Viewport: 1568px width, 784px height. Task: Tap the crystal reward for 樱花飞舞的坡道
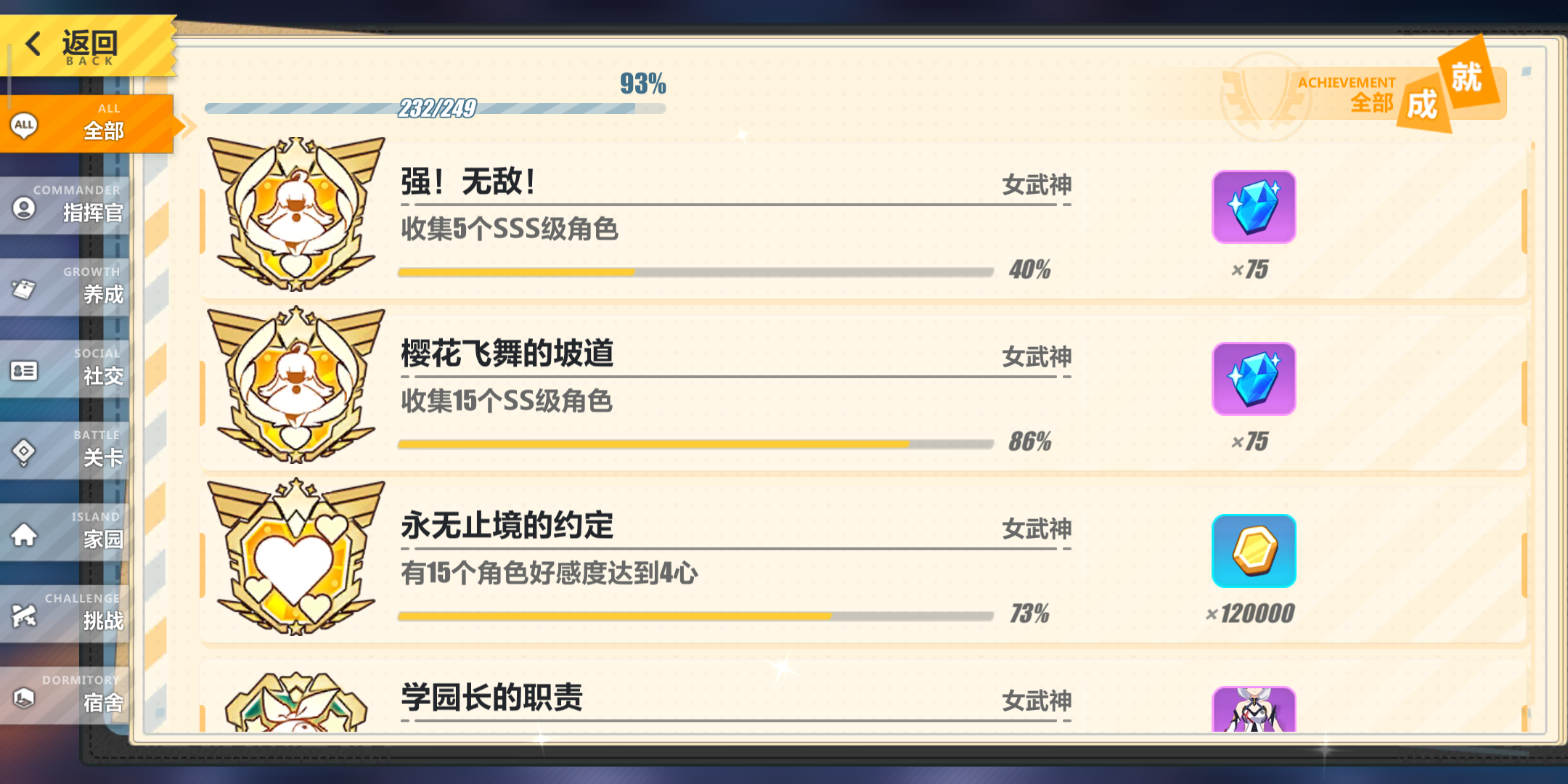1254,379
